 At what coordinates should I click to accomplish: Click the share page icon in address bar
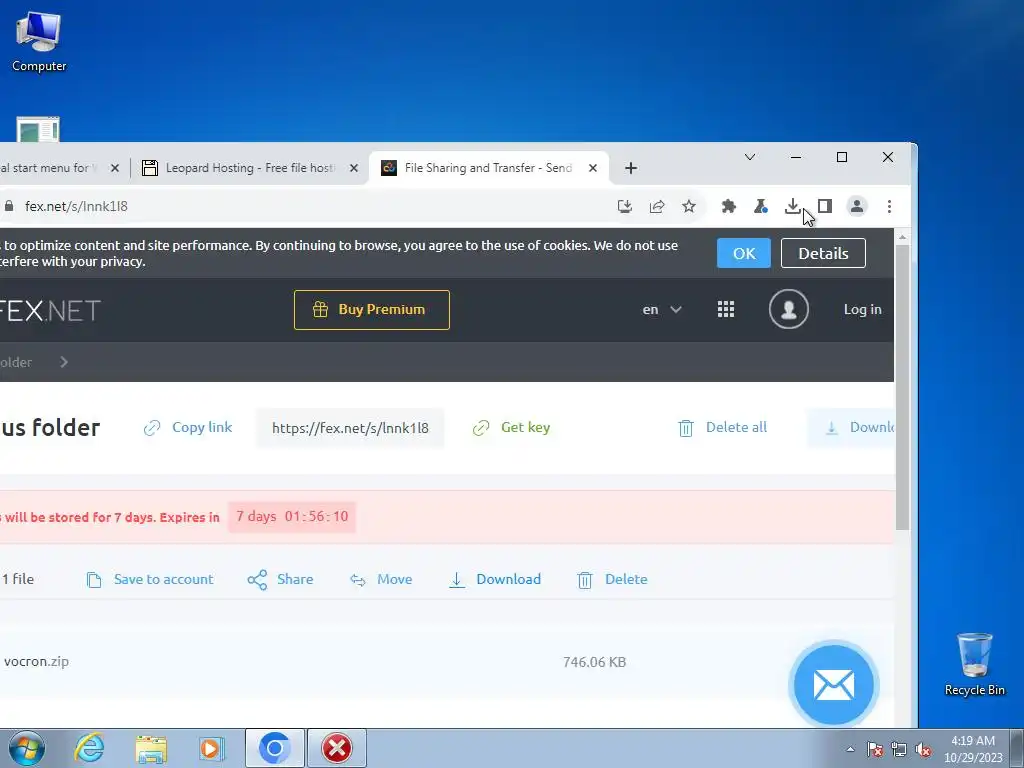(657, 206)
